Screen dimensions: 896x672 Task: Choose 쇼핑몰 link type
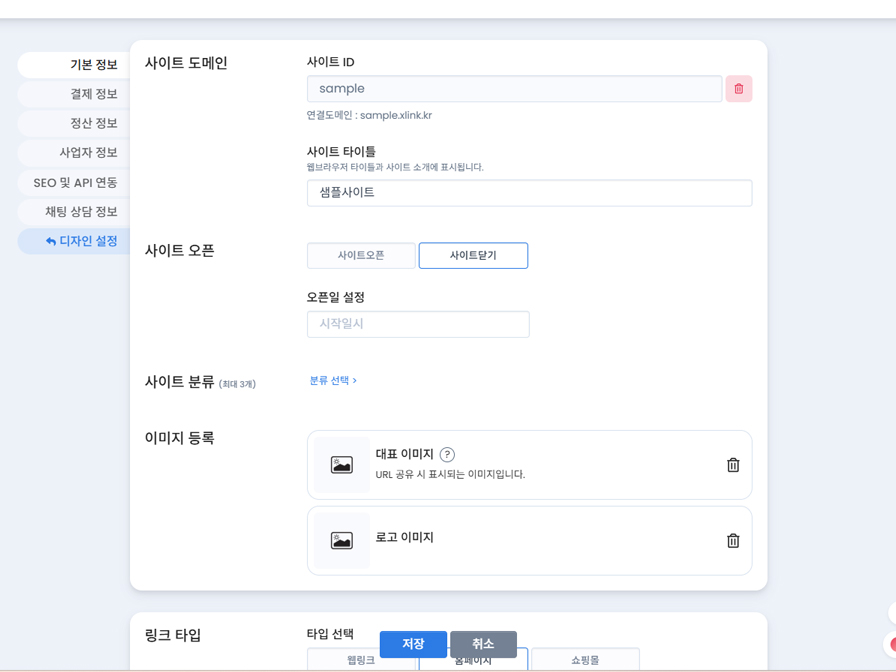585,661
